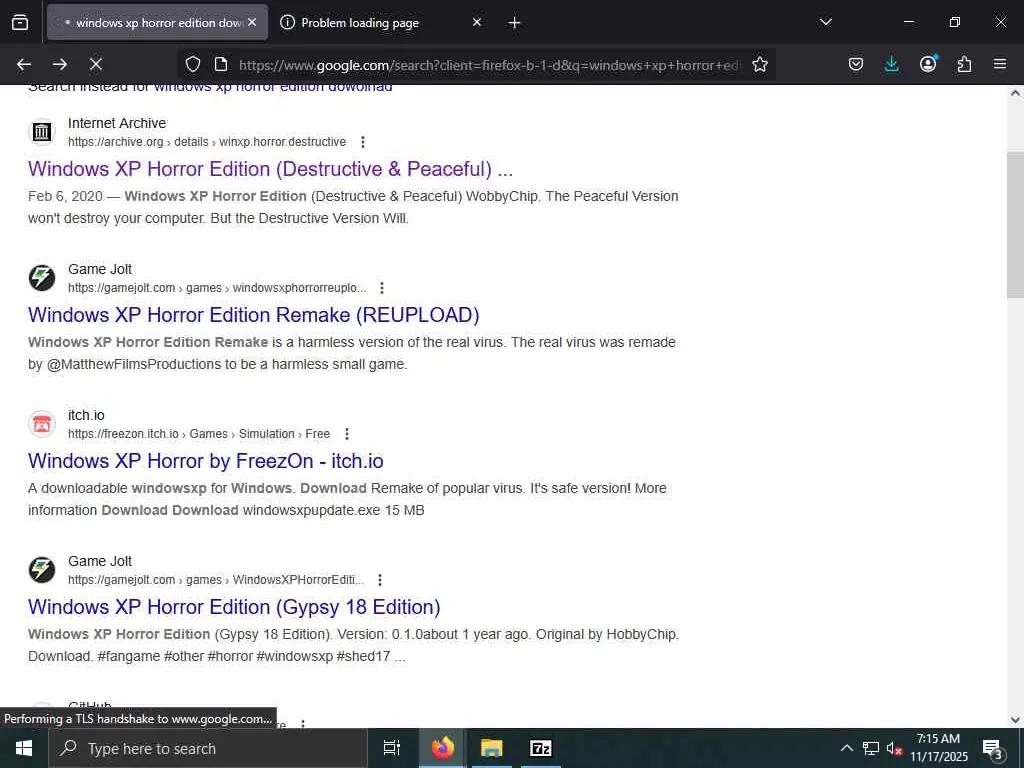This screenshot has height=768, width=1024.
Task: Click Game Jolt favicon of REUPLOAD result
Action: point(42,278)
